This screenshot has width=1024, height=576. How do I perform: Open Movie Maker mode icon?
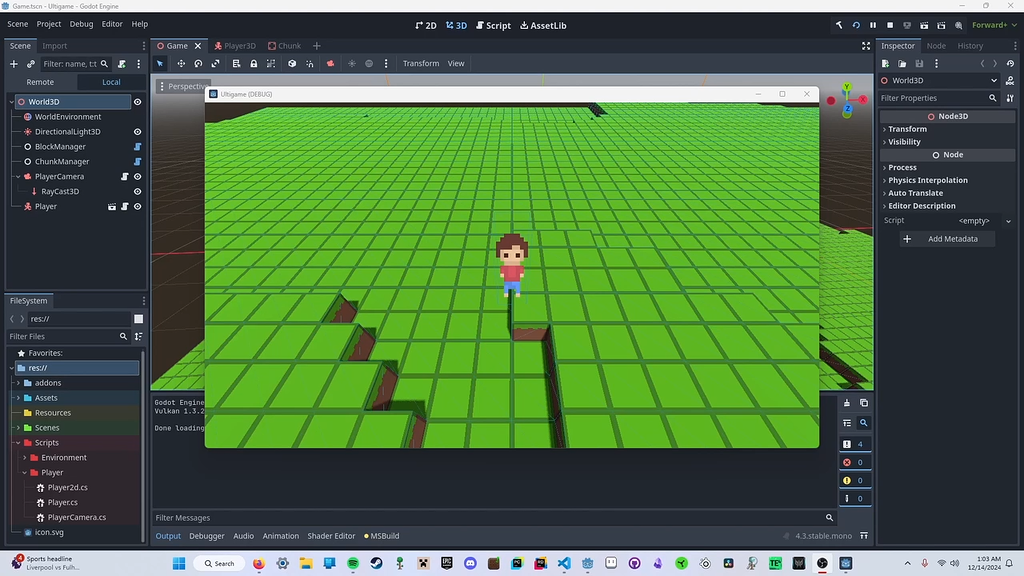pos(958,25)
